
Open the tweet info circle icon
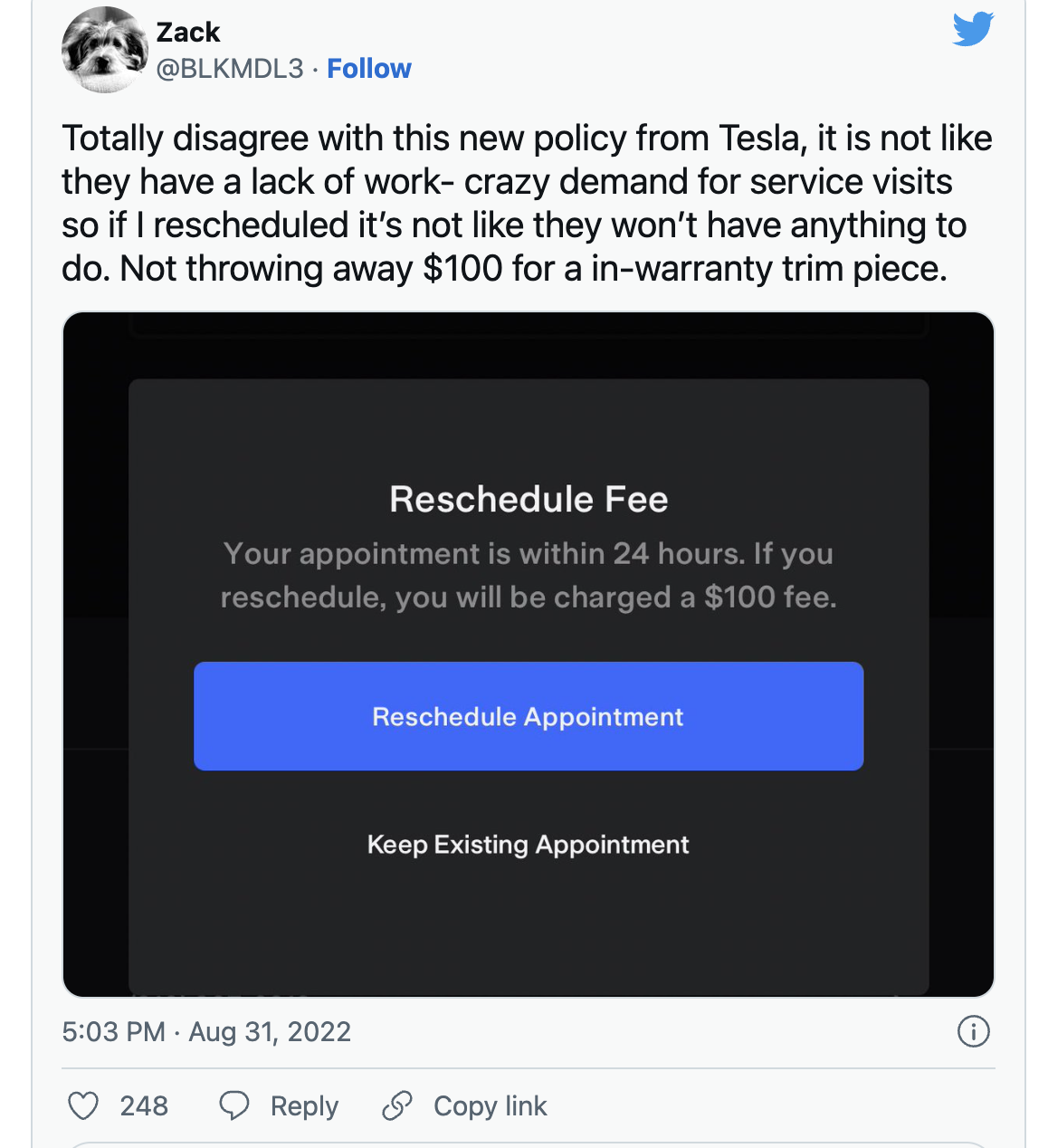(974, 1031)
